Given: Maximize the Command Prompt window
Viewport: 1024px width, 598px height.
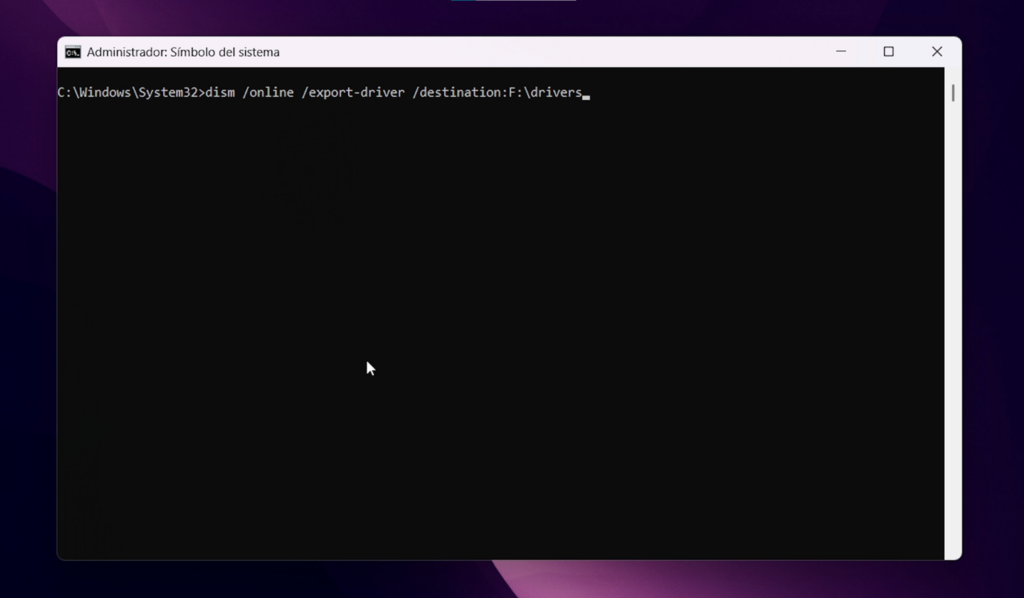Looking at the screenshot, I should [x=888, y=52].
